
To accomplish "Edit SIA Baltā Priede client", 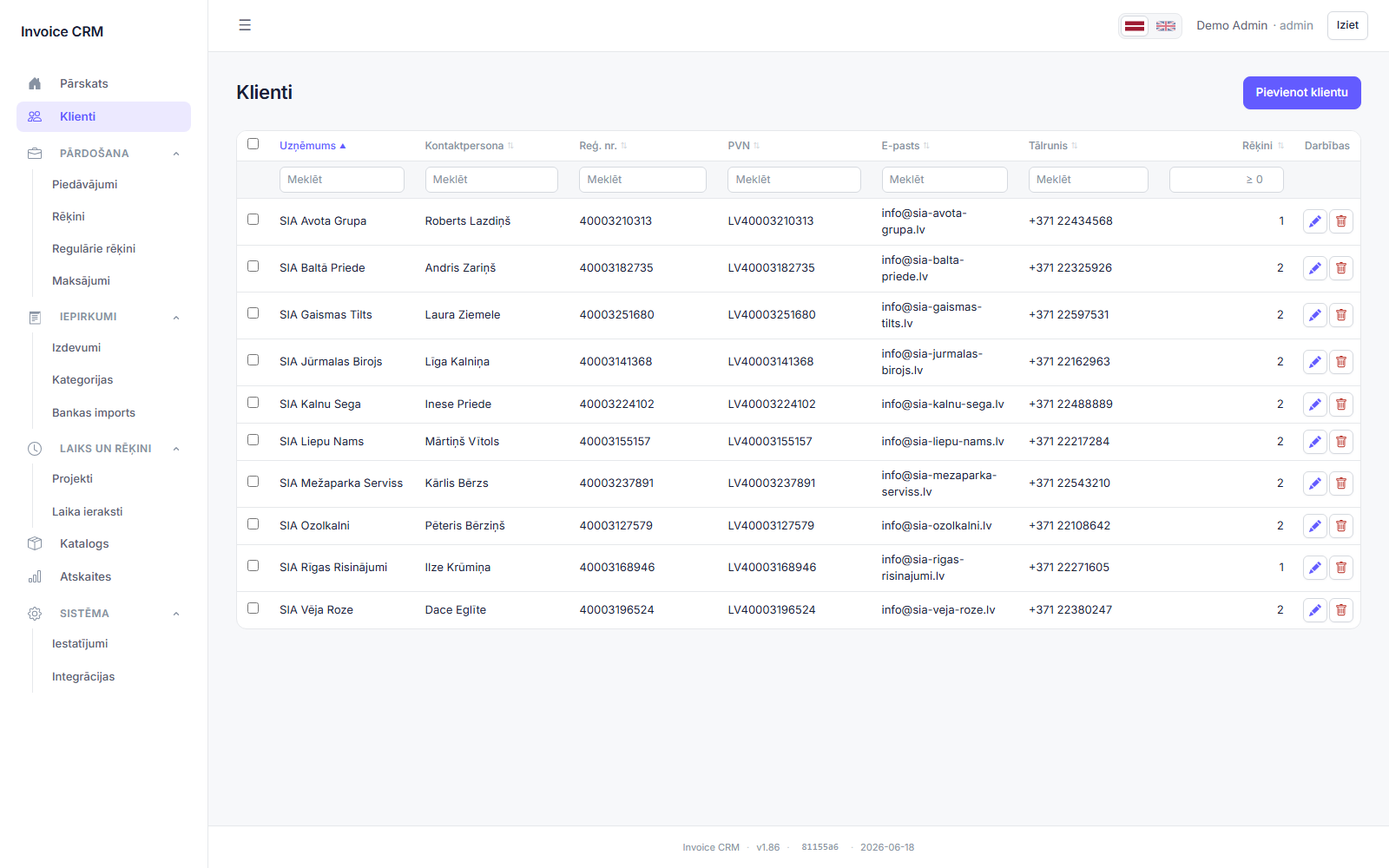I will pyautogui.click(x=1315, y=268).
